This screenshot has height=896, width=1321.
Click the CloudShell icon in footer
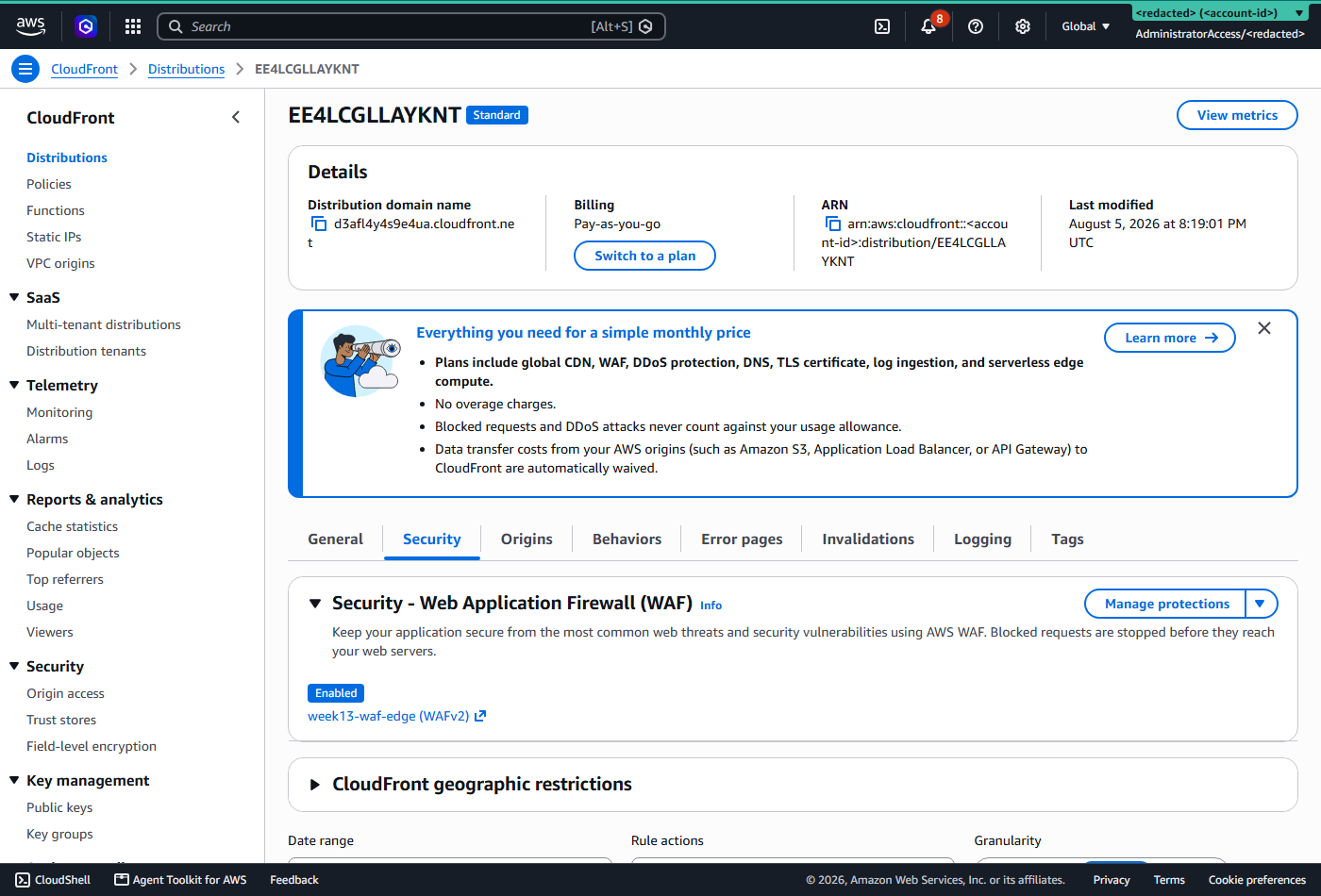coord(23,880)
